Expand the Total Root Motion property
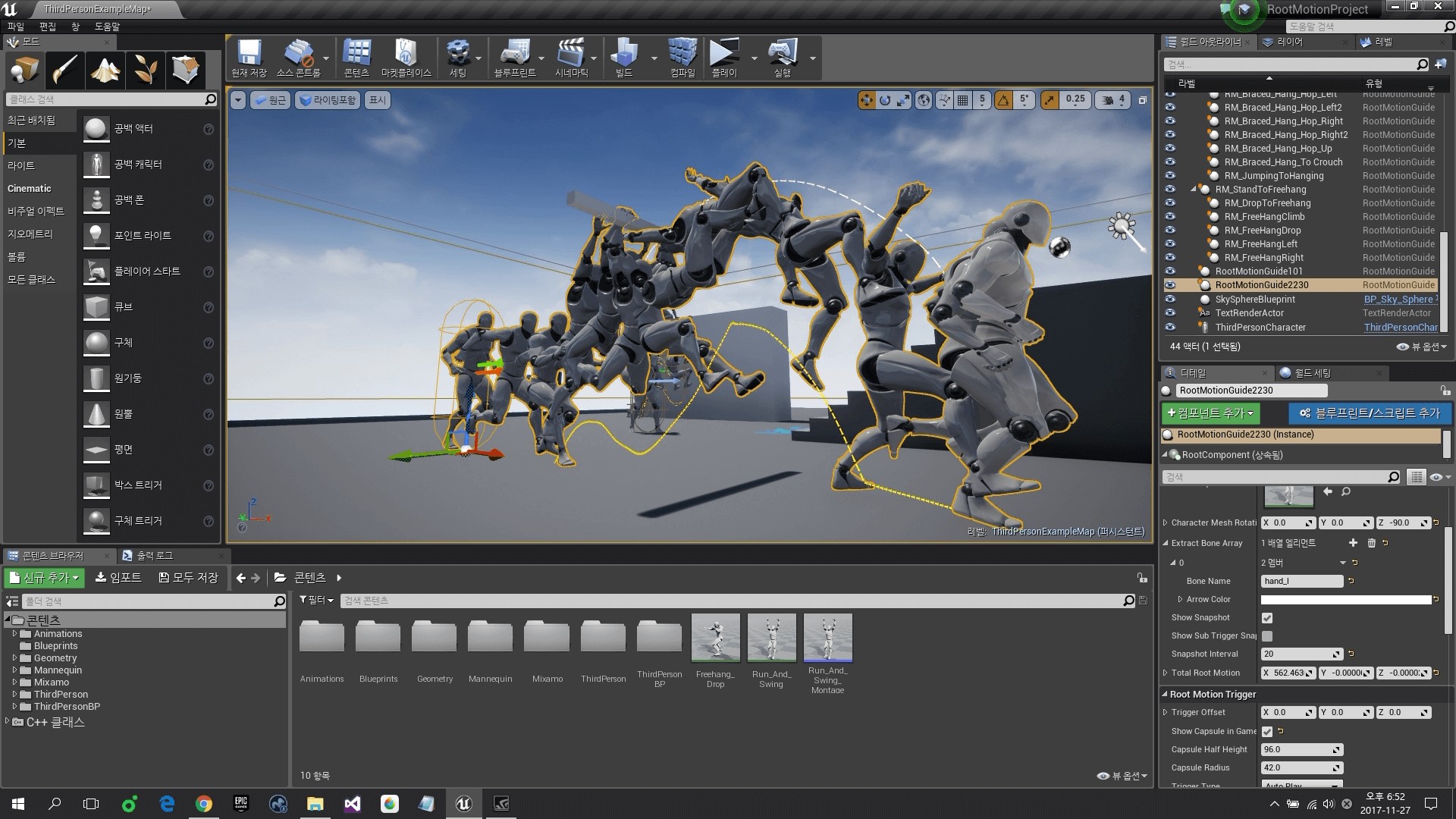Viewport: 1456px width, 819px height. click(1166, 673)
